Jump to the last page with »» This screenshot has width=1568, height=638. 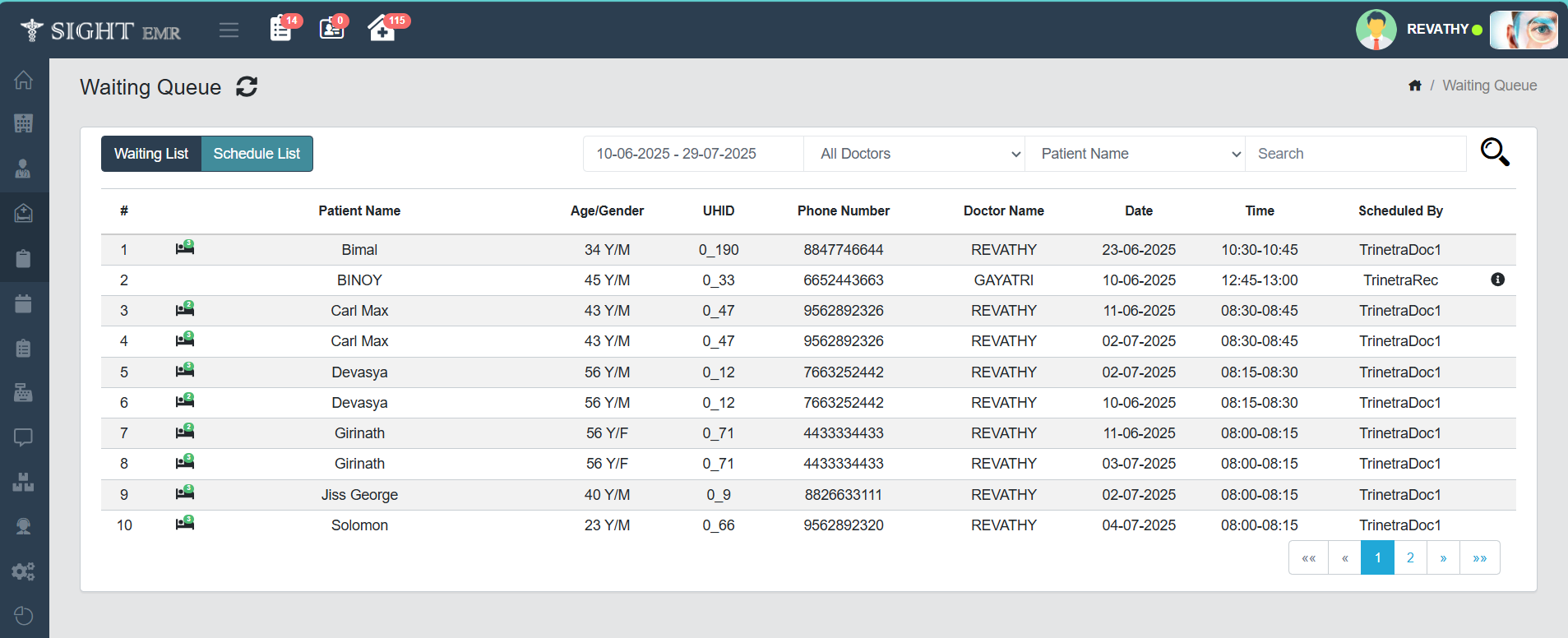point(1479,557)
